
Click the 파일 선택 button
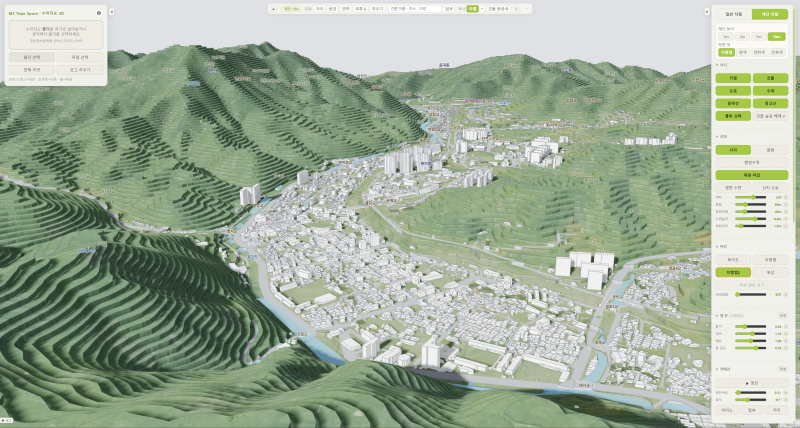tap(80, 57)
